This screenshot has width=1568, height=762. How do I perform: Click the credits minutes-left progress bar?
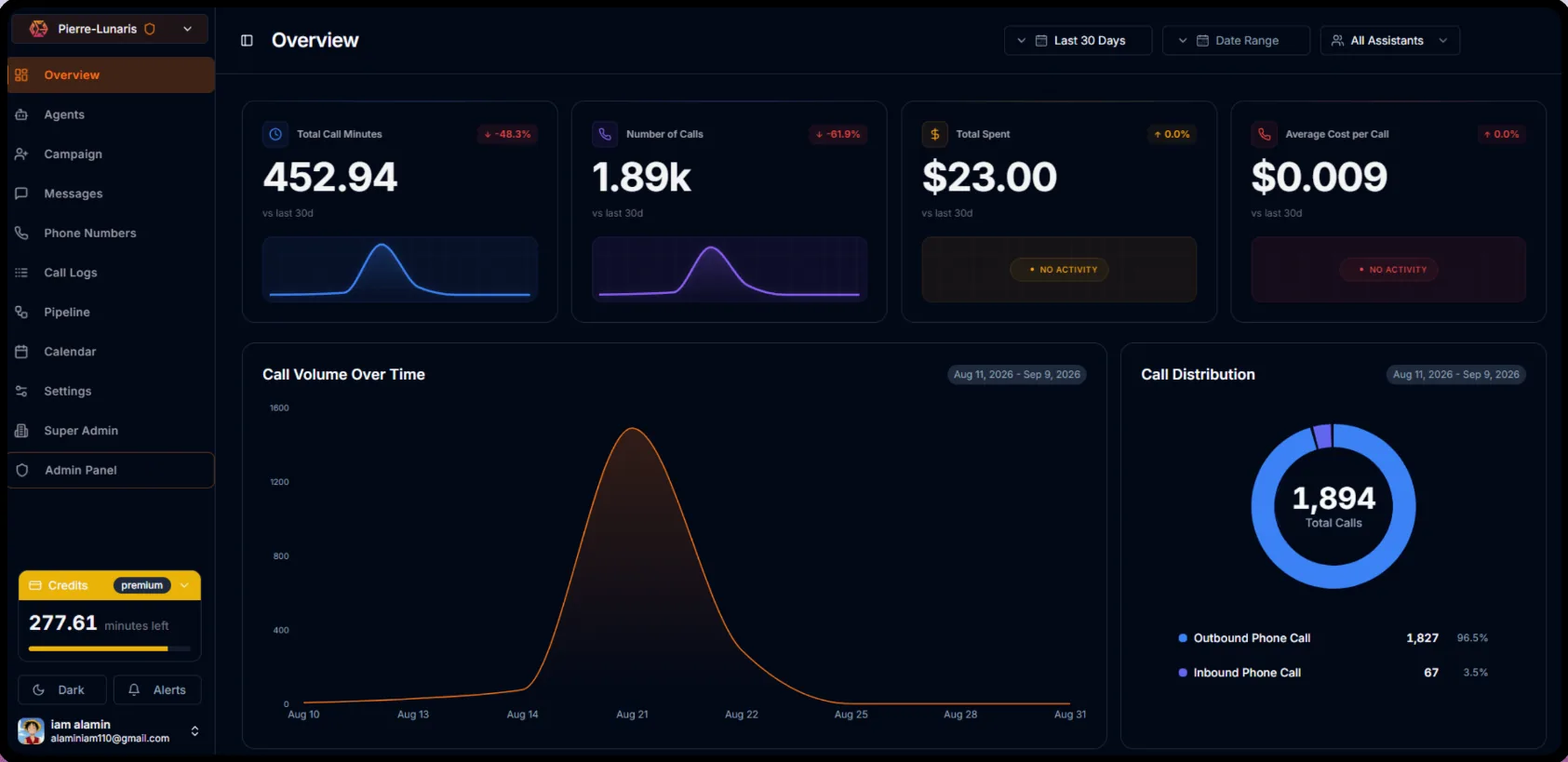pos(110,648)
